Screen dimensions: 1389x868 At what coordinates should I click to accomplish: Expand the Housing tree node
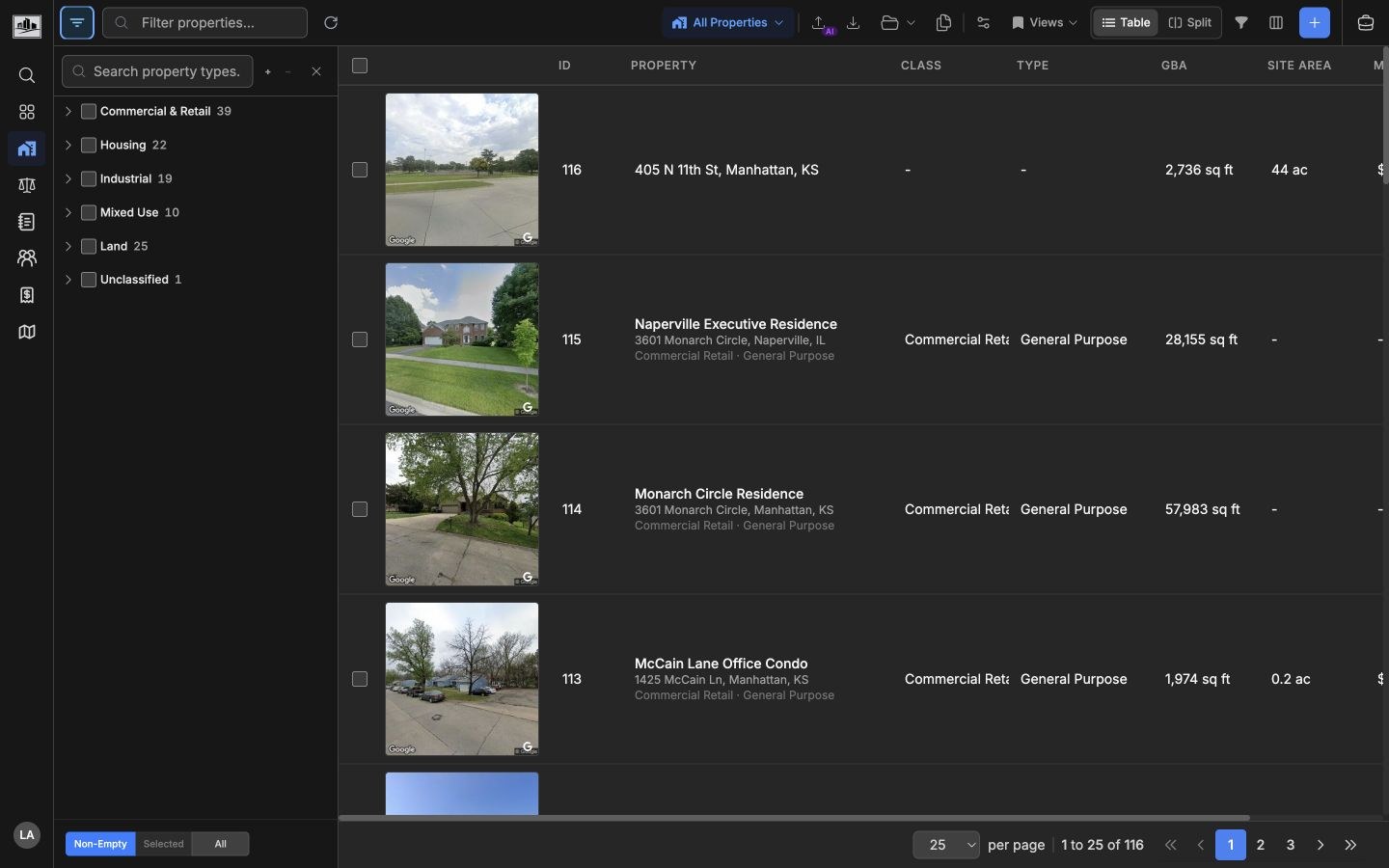pyautogui.click(x=68, y=145)
